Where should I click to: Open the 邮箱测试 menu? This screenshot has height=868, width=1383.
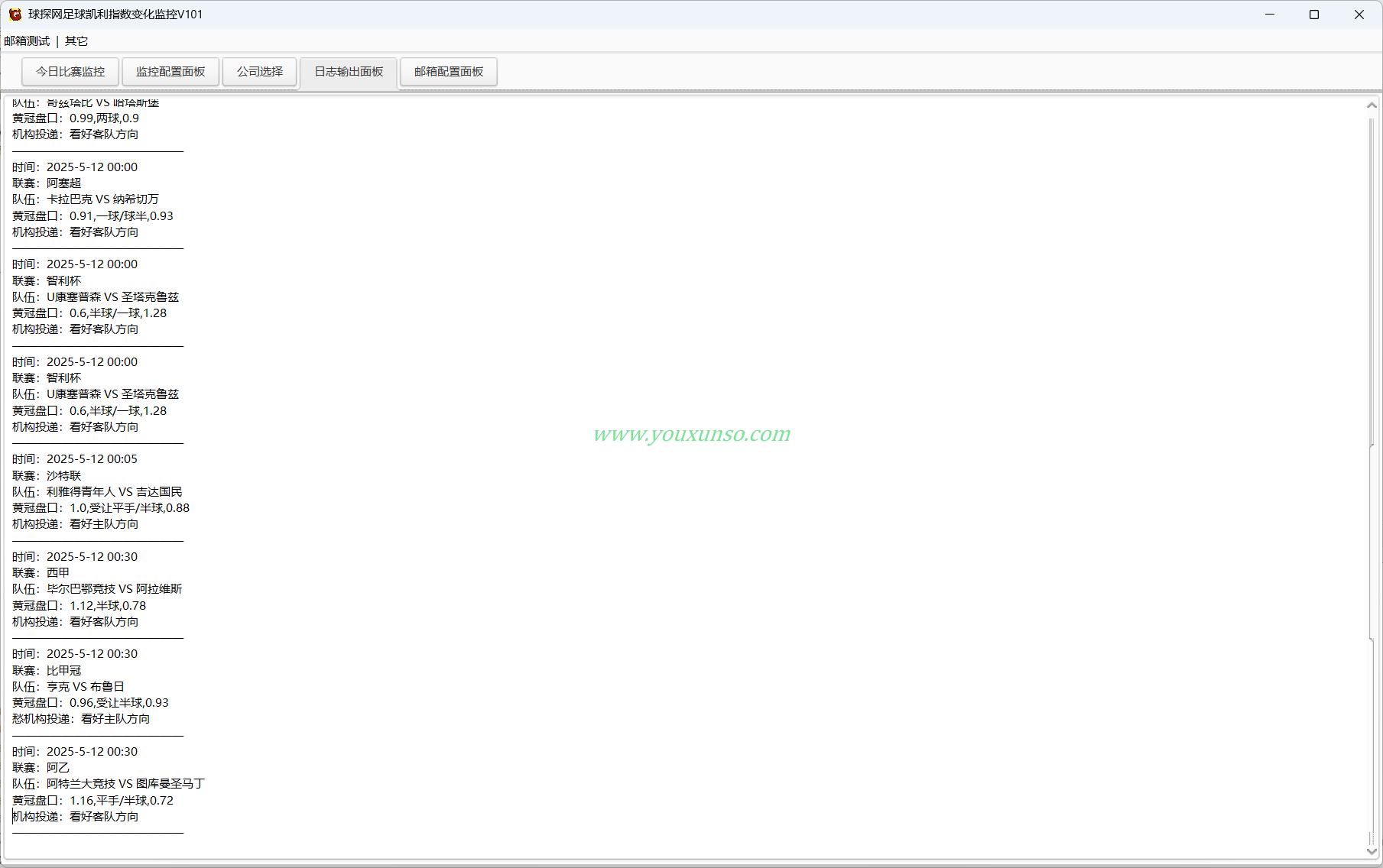[x=27, y=41]
